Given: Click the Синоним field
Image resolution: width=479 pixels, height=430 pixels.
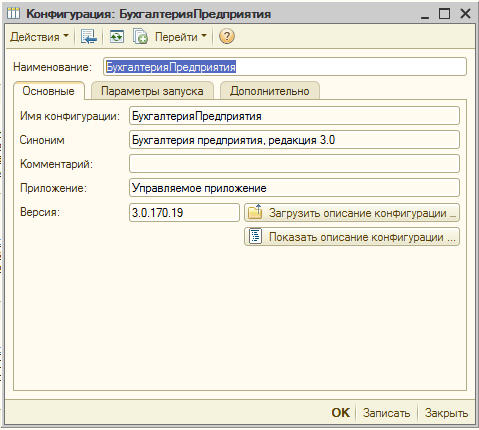Looking at the screenshot, I should tap(294, 140).
